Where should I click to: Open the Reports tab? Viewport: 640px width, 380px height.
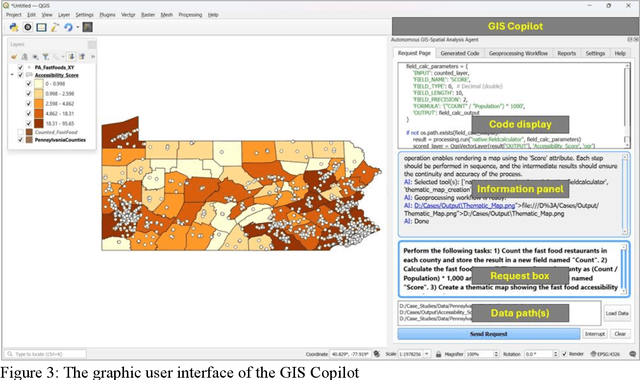click(567, 53)
